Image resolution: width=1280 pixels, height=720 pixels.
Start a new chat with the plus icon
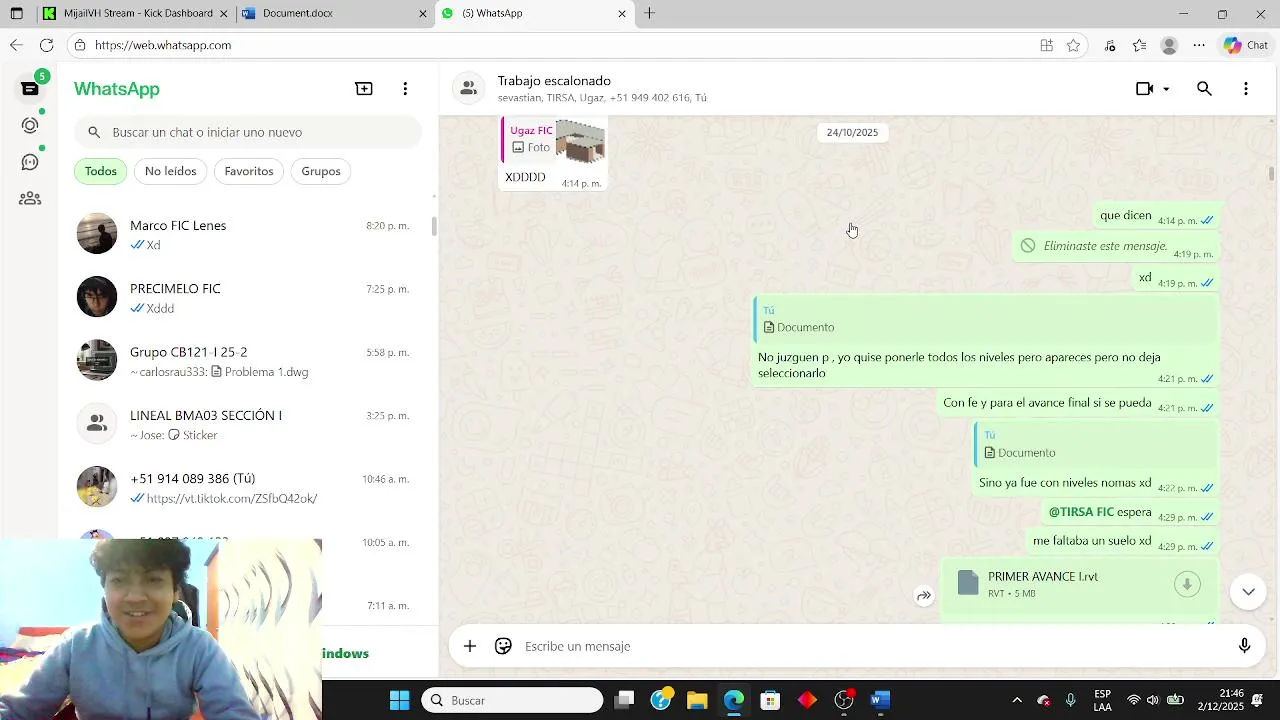364,89
